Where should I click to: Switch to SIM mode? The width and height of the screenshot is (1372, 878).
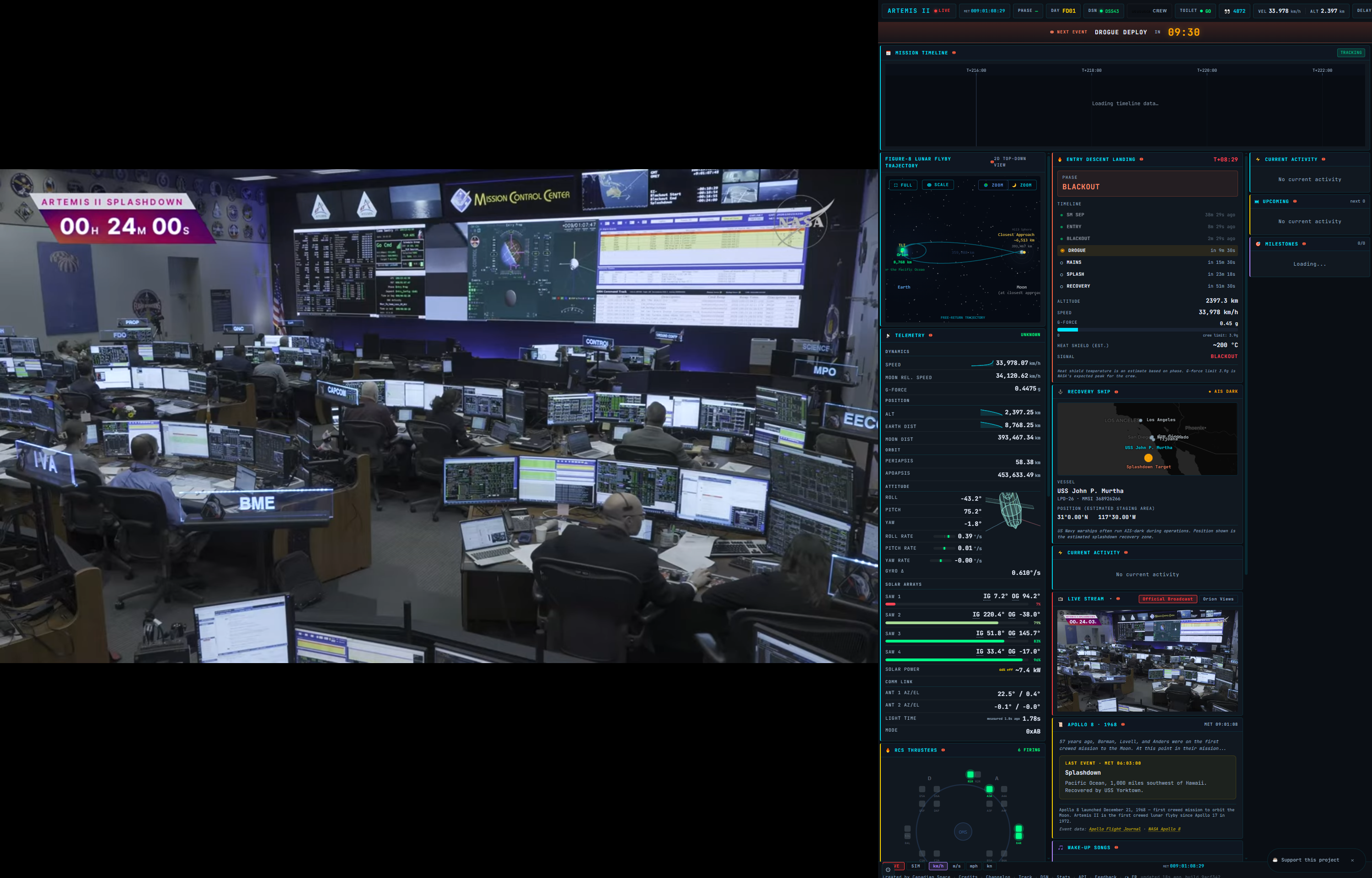916,866
